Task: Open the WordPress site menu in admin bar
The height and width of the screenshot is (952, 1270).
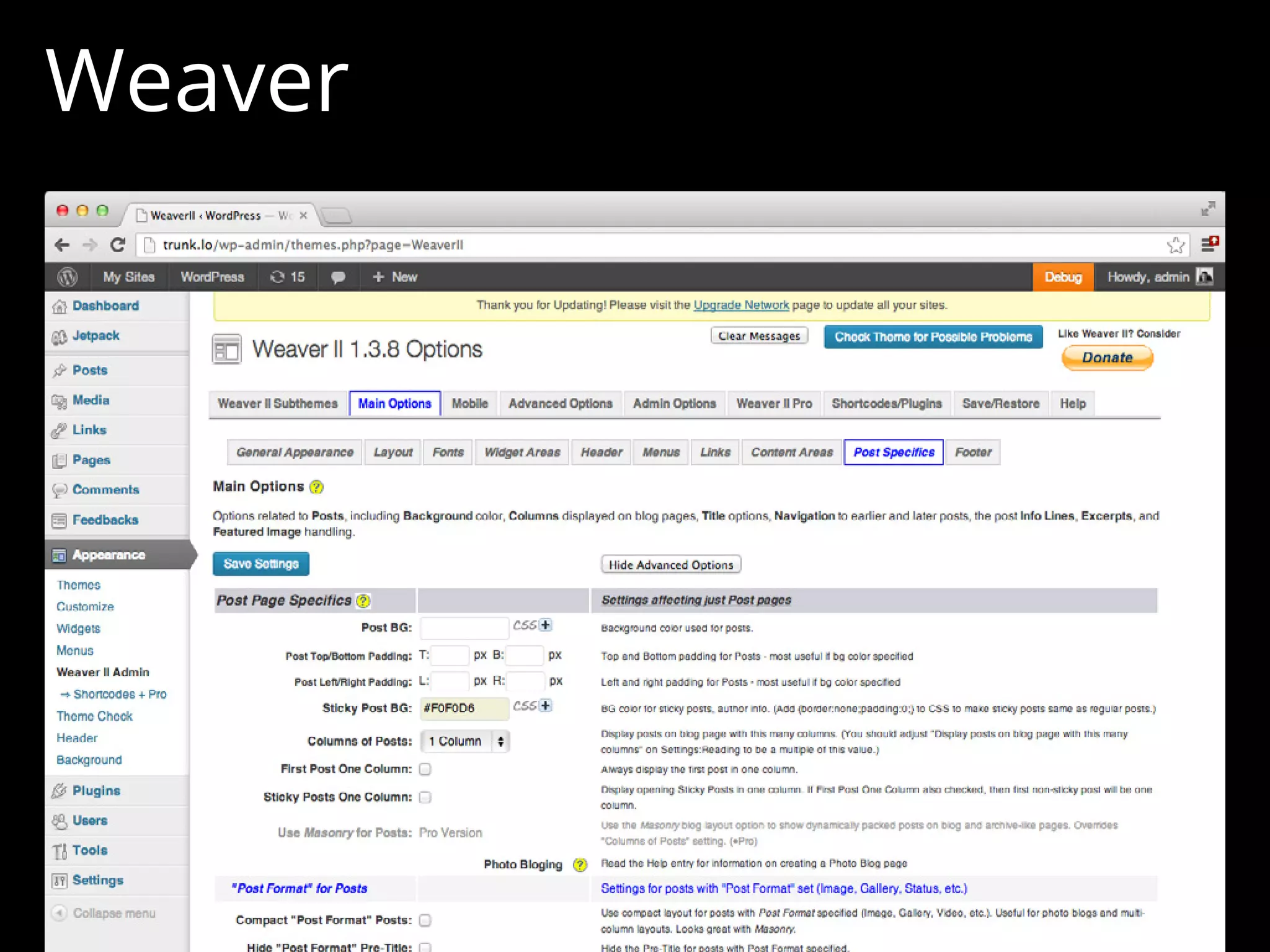Action: (x=212, y=277)
